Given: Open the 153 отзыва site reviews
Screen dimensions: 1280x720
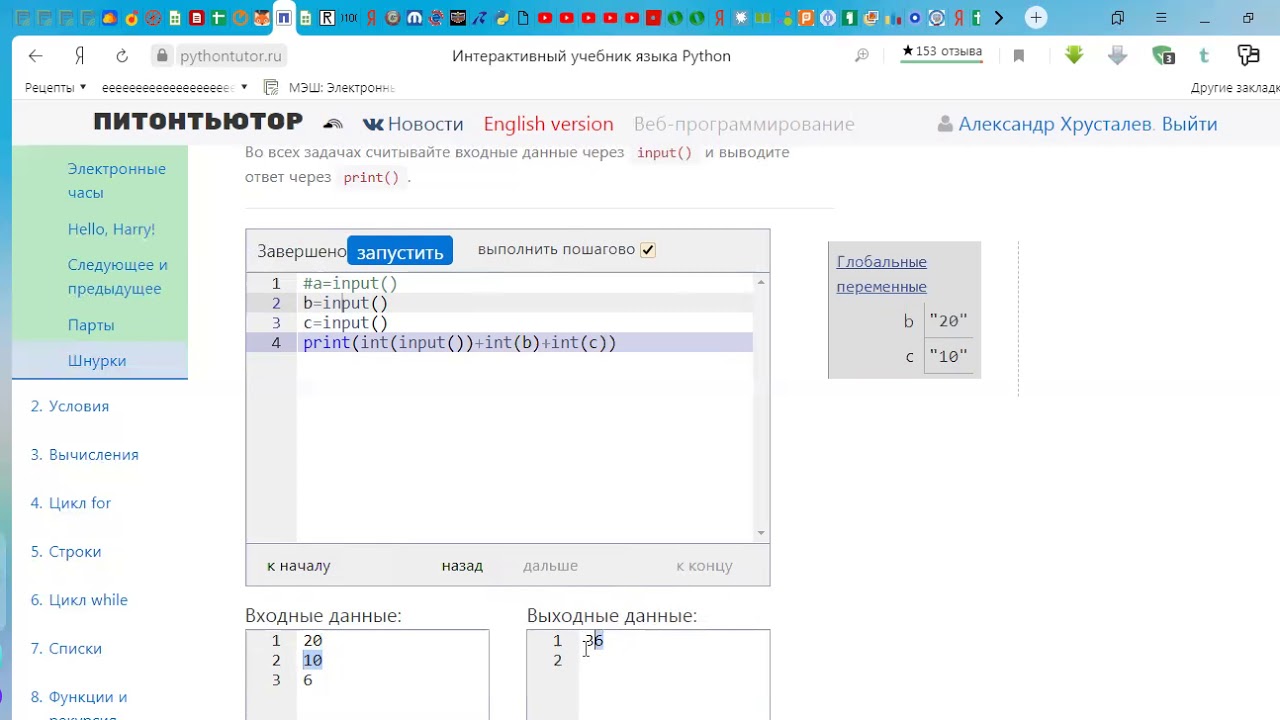Looking at the screenshot, I should 942,52.
